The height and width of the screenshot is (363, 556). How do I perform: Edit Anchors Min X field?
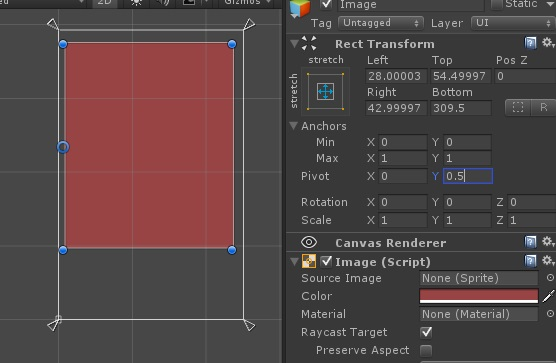(x=403, y=142)
